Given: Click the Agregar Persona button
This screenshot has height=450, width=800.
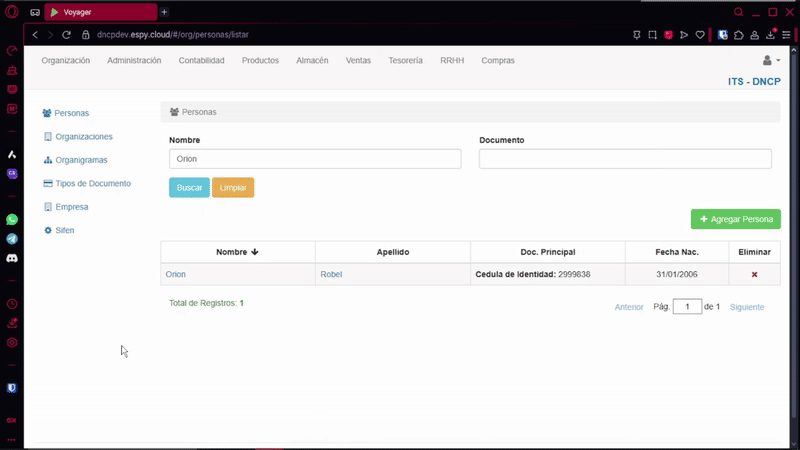Looking at the screenshot, I should [735, 219].
